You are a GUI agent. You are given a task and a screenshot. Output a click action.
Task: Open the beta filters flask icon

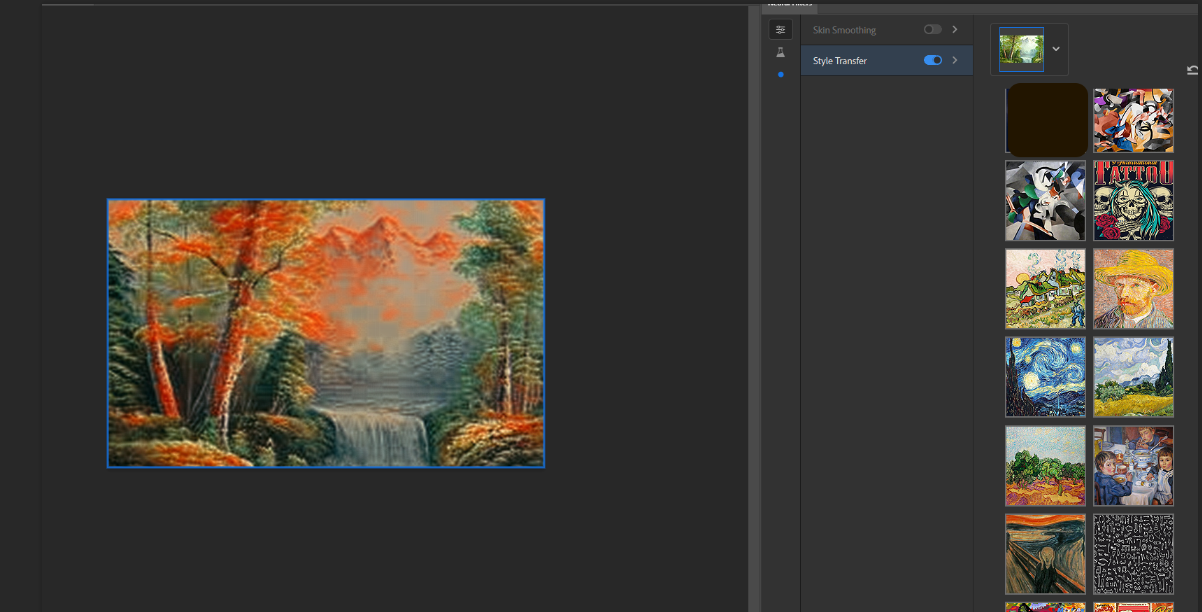(781, 52)
